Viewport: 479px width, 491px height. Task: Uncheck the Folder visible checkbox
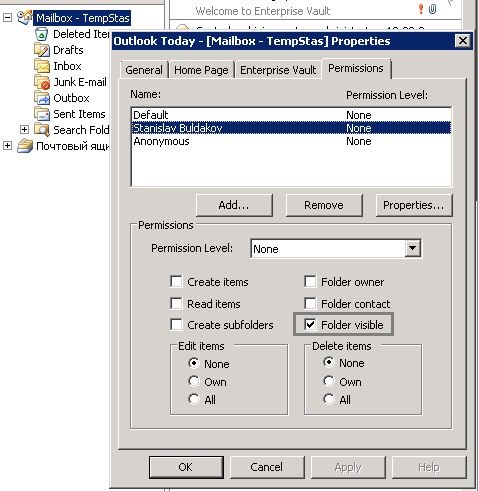click(310, 324)
